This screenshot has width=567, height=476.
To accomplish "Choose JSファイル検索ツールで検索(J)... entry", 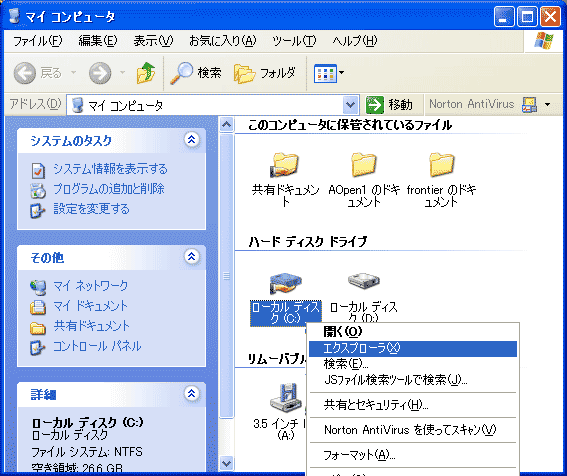I will coord(413,380).
